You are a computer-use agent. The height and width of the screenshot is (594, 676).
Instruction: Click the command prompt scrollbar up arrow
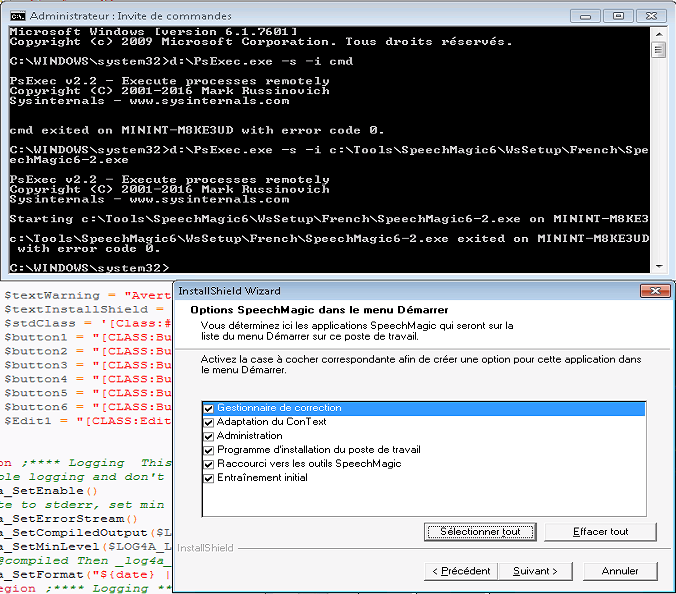coord(659,34)
